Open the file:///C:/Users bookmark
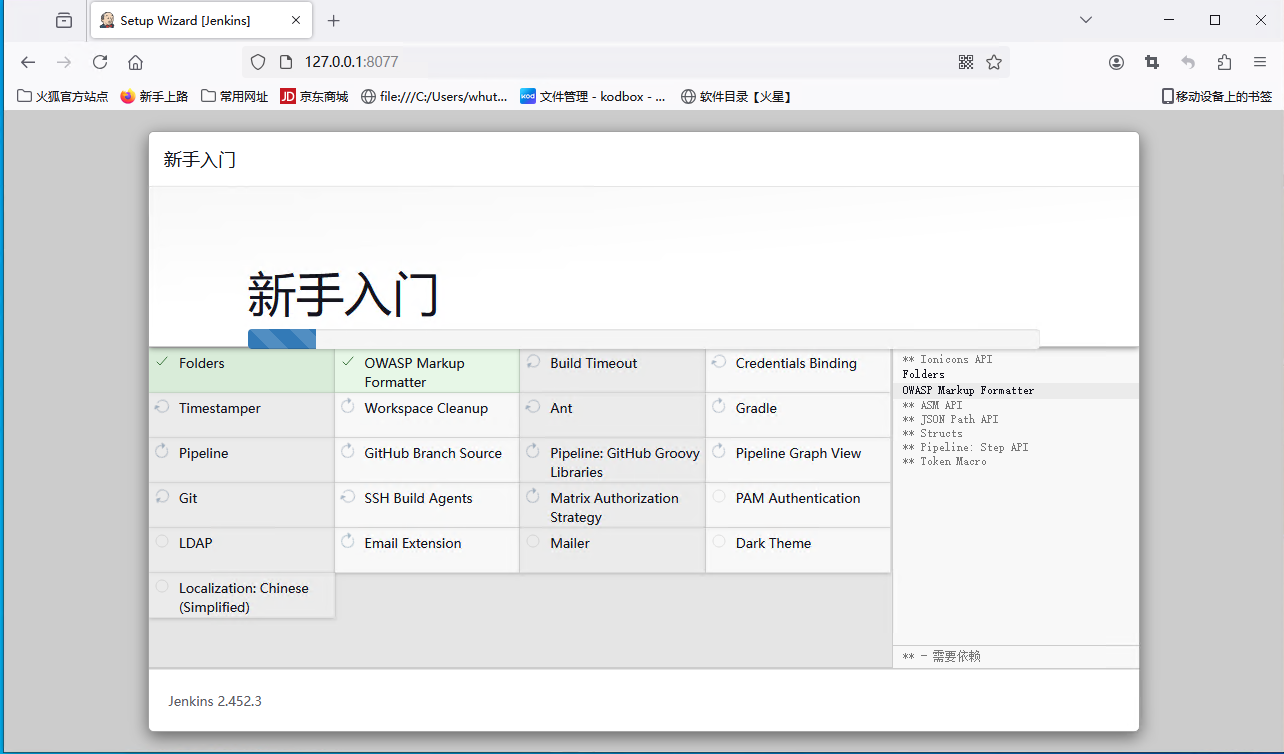The width and height of the screenshot is (1284, 754). coord(434,97)
